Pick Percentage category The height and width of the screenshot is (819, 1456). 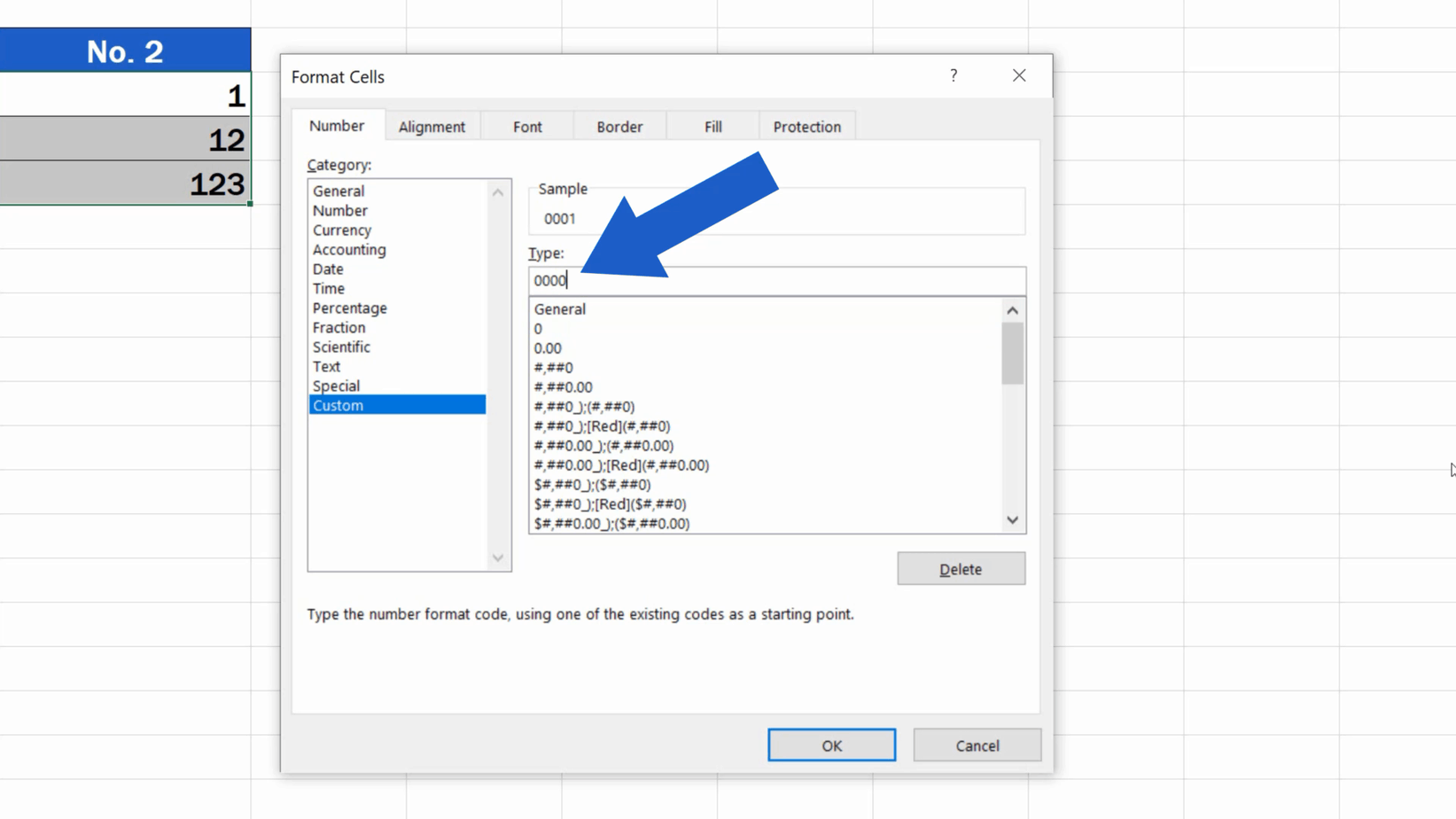pyautogui.click(x=397, y=308)
